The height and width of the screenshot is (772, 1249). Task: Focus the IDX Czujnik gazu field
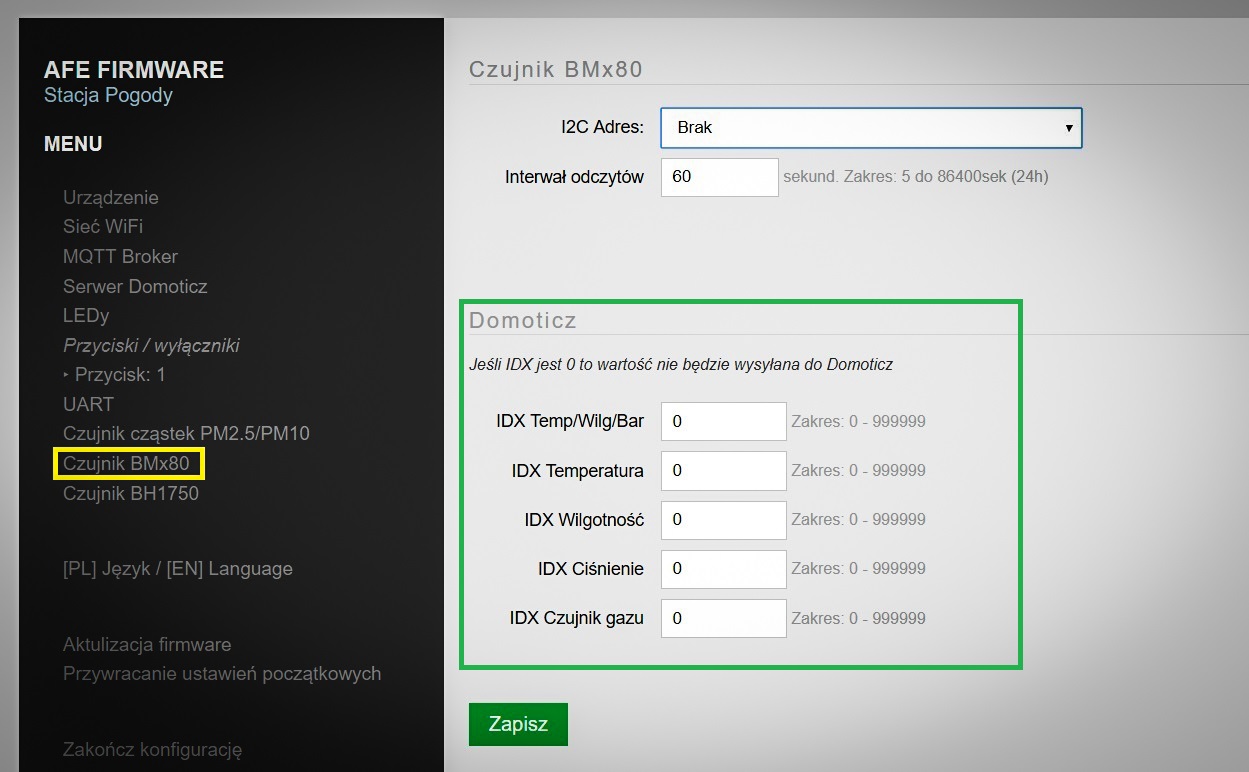[x=724, y=618]
